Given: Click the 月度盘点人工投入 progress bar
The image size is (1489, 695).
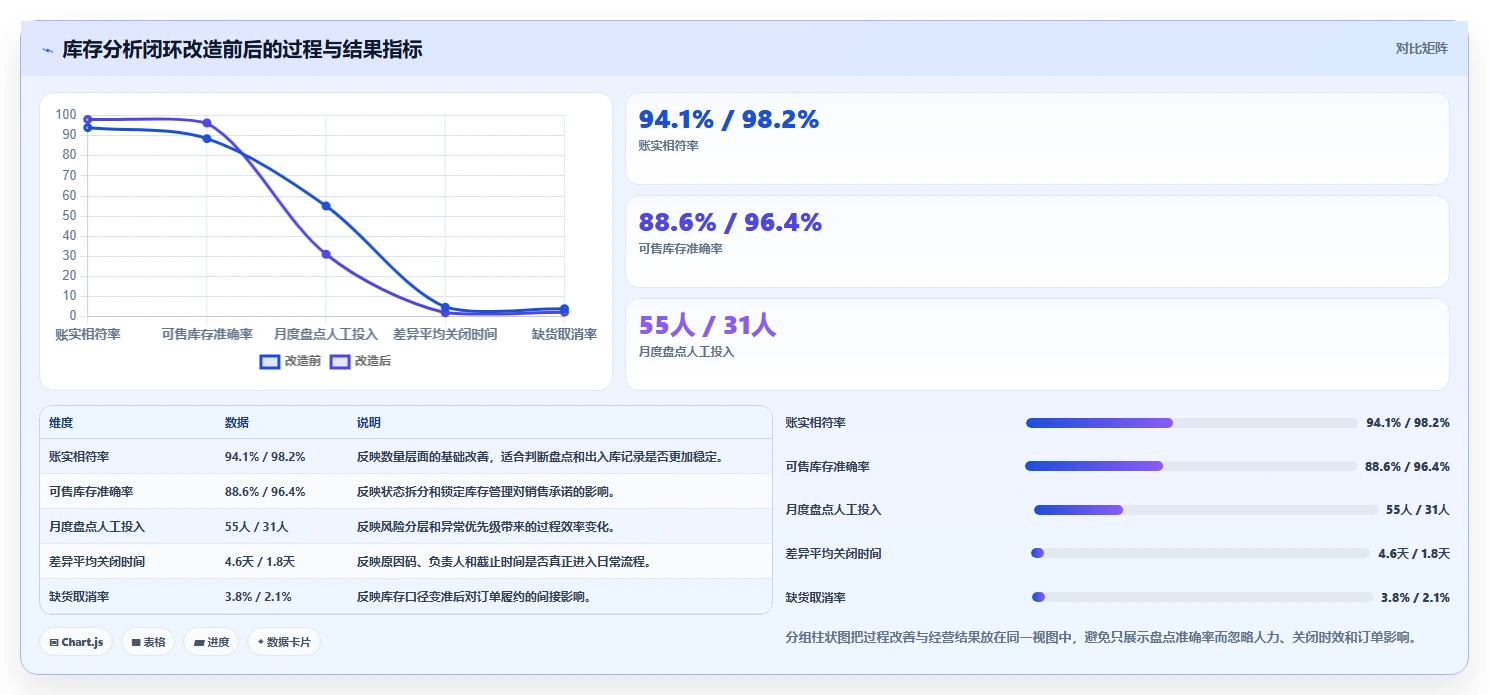Looking at the screenshot, I should [1205, 510].
